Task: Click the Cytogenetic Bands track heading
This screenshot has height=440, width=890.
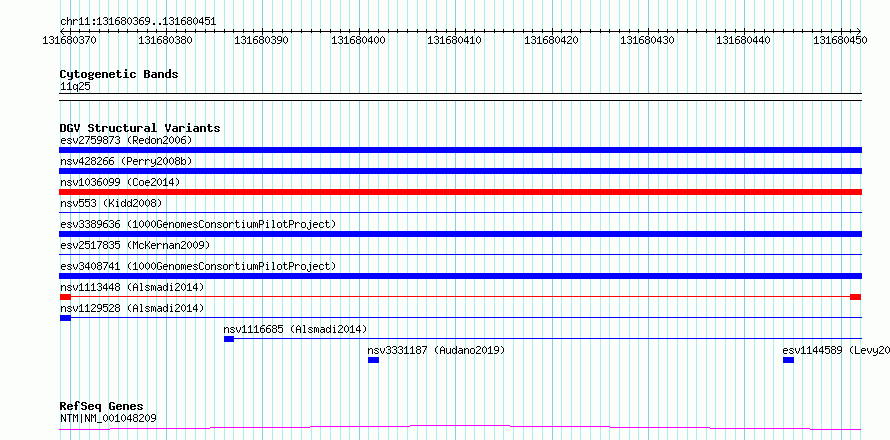Action: click(x=119, y=74)
